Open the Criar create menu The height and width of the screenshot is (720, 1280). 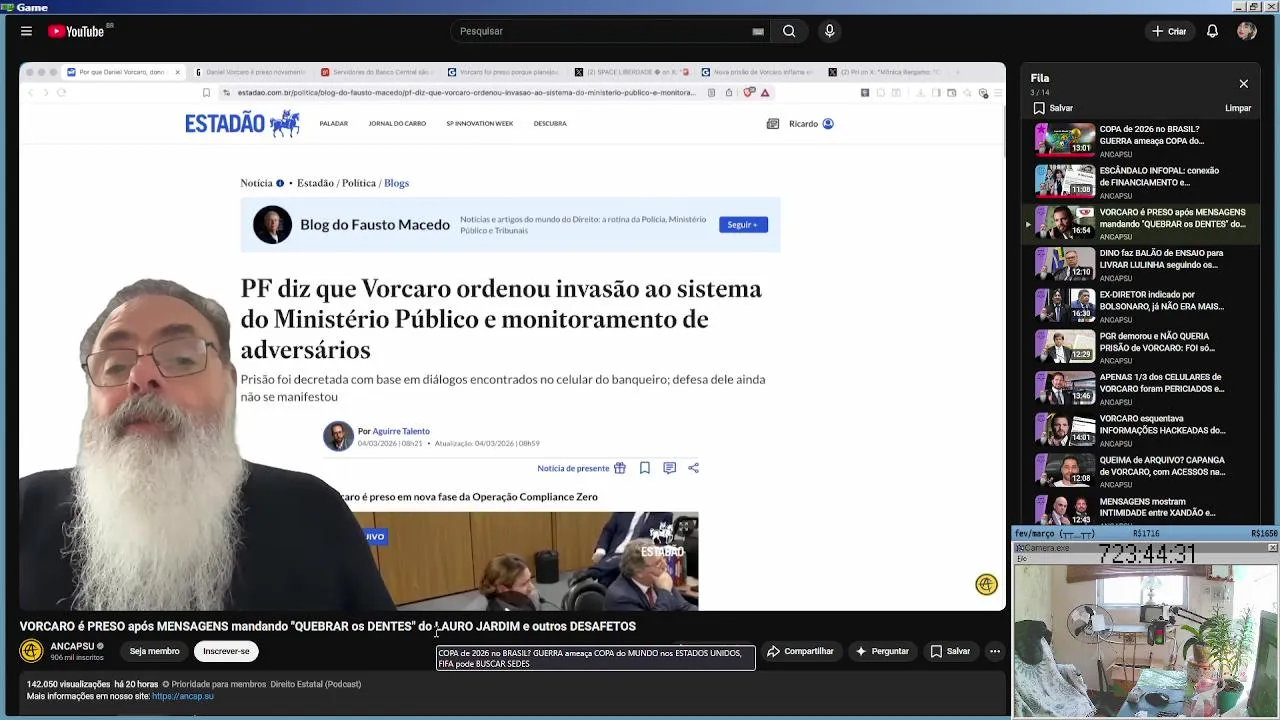[x=1168, y=31]
